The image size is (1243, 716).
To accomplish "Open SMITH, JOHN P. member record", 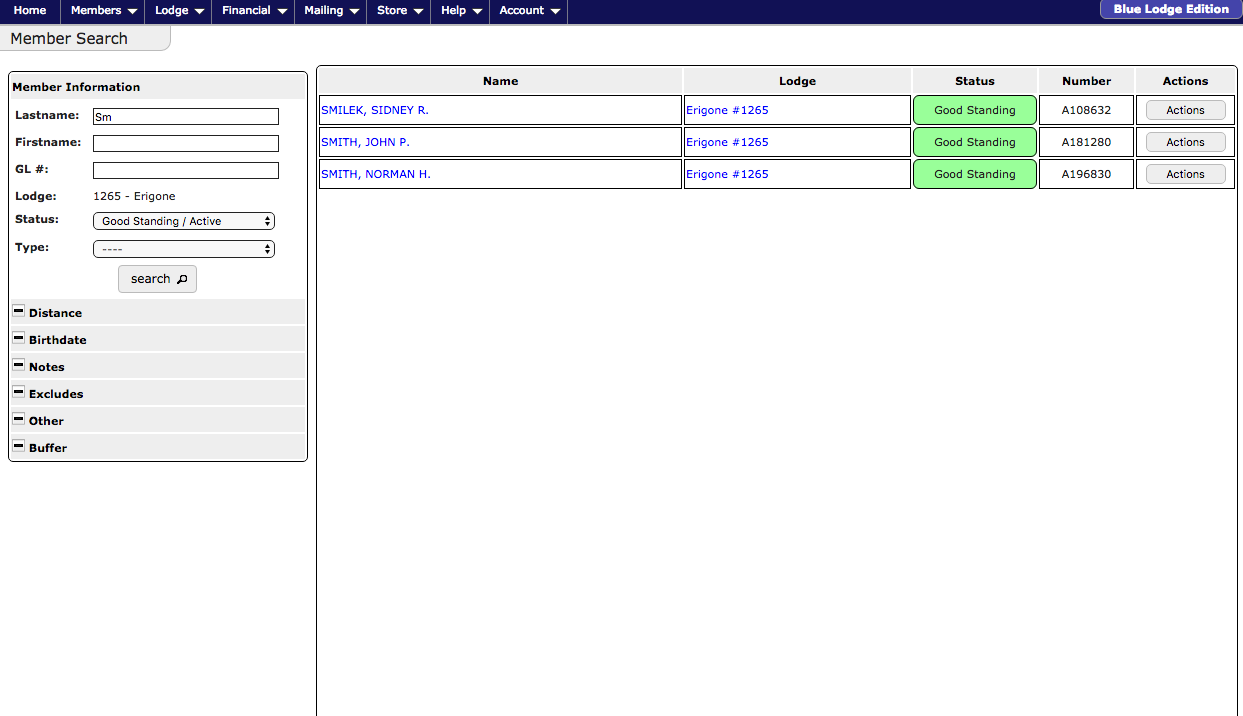I will 365,142.
